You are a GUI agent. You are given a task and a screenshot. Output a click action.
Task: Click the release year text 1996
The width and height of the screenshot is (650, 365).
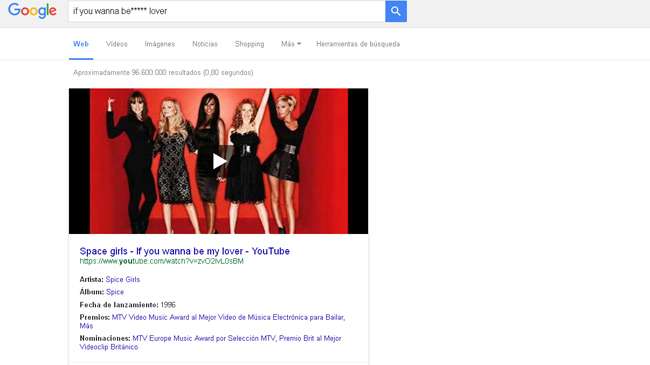tap(168, 305)
